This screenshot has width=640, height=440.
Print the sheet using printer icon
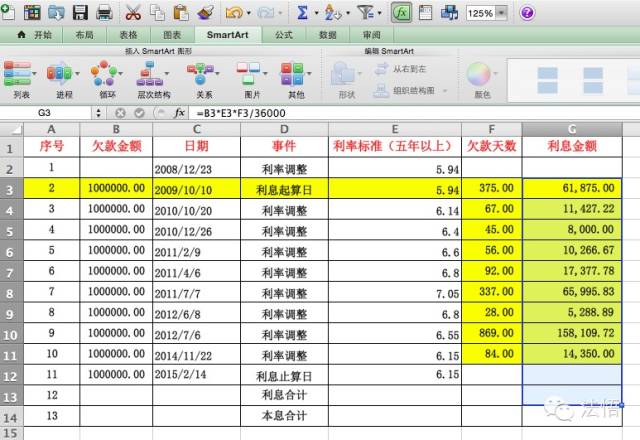point(104,13)
